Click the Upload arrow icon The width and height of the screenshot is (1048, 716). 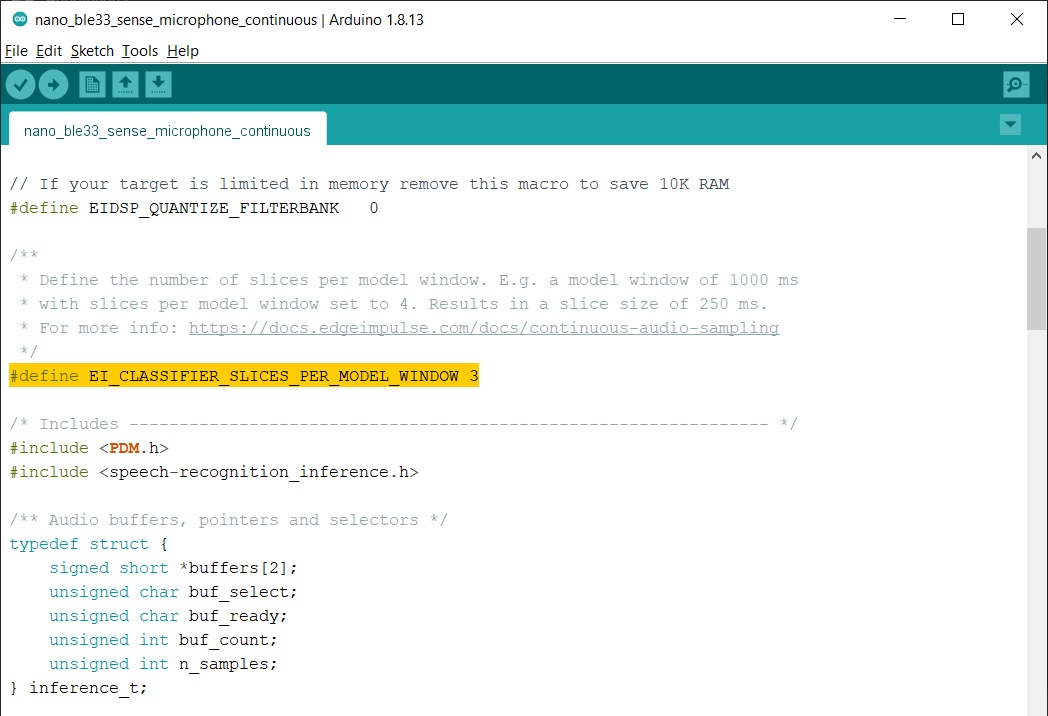[53, 84]
